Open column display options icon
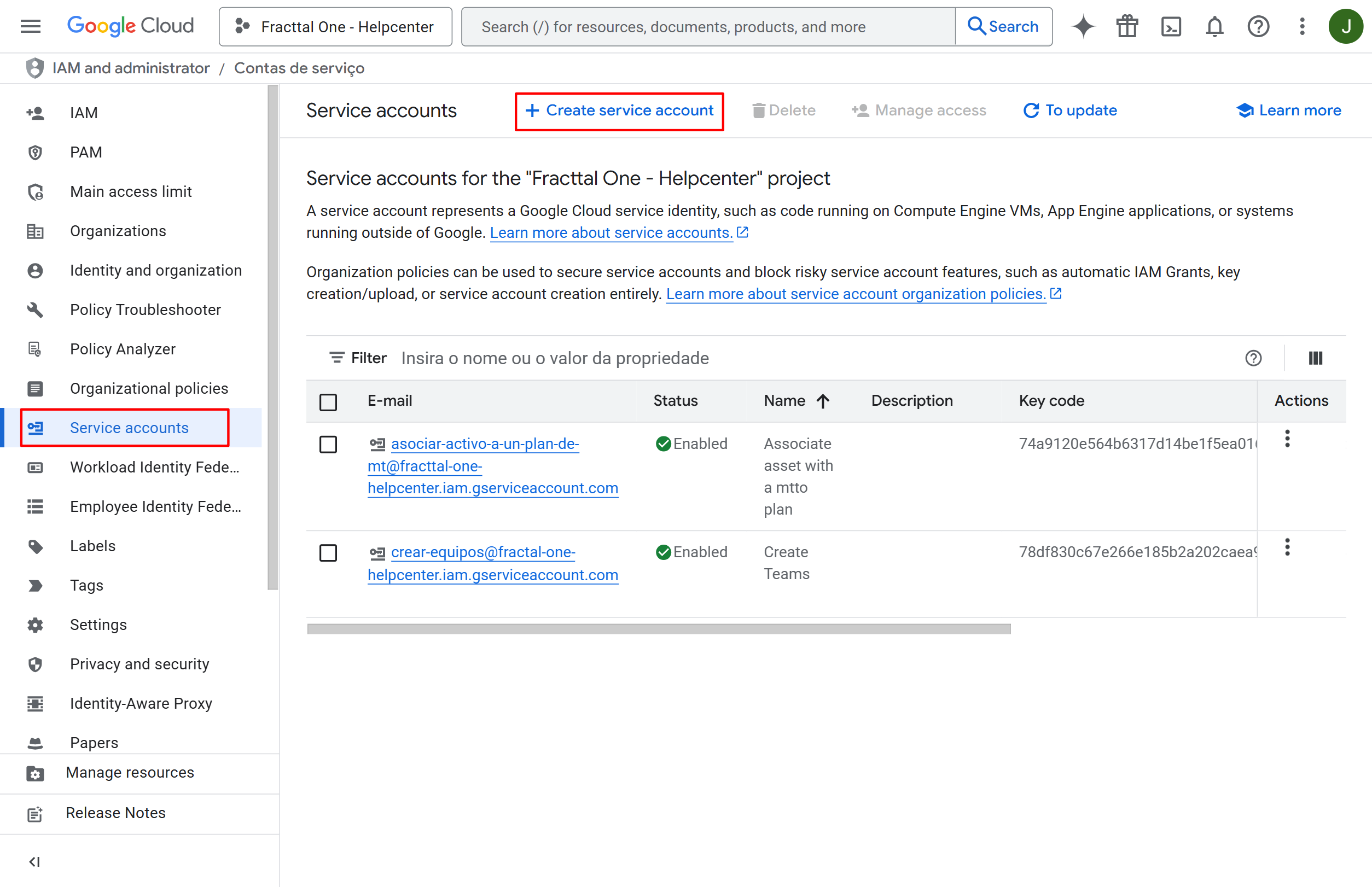Image resolution: width=1372 pixels, height=887 pixels. tap(1316, 358)
